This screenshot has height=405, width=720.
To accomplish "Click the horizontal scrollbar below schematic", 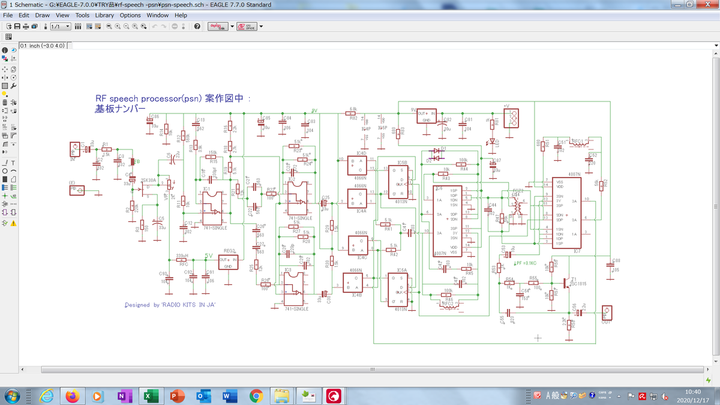I will [372, 369].
